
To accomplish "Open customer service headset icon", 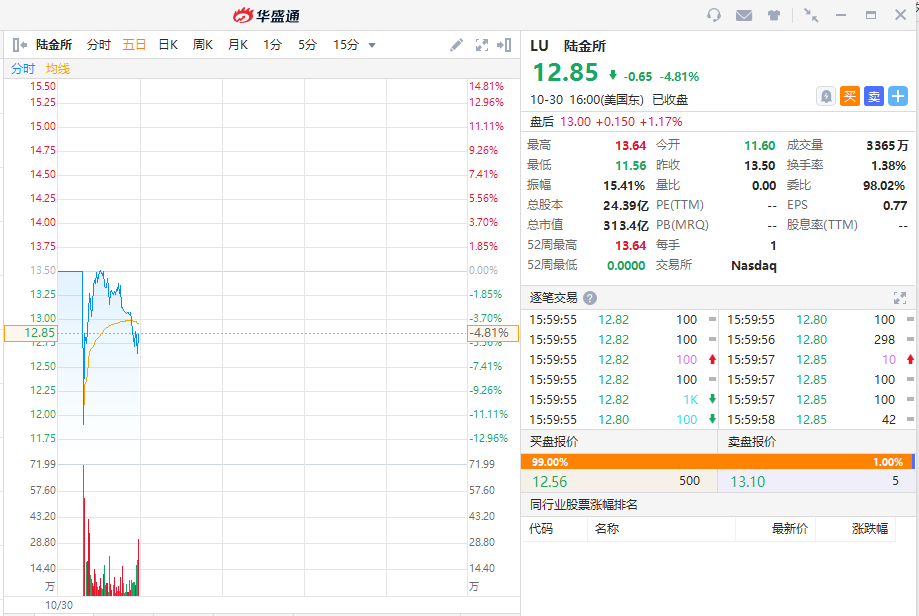I will pos(714,15).
